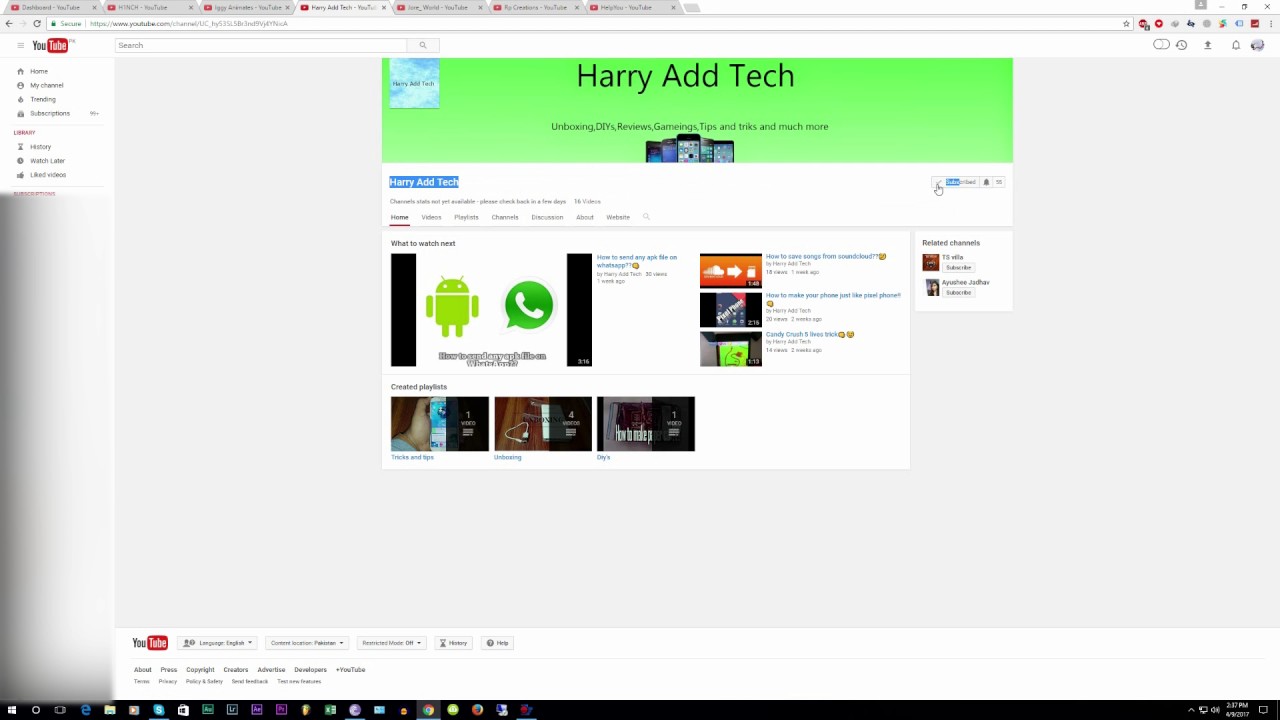Open the Tricks and tips playlist thumbnail

coord(440,424)
